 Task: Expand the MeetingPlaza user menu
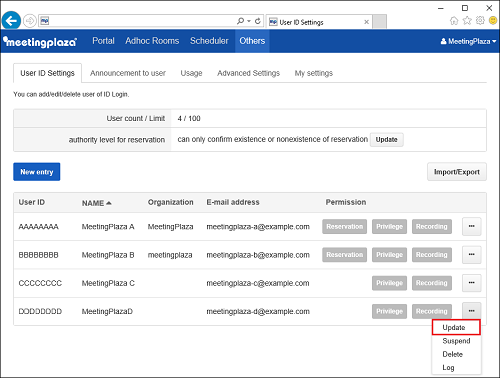(468, 41)
